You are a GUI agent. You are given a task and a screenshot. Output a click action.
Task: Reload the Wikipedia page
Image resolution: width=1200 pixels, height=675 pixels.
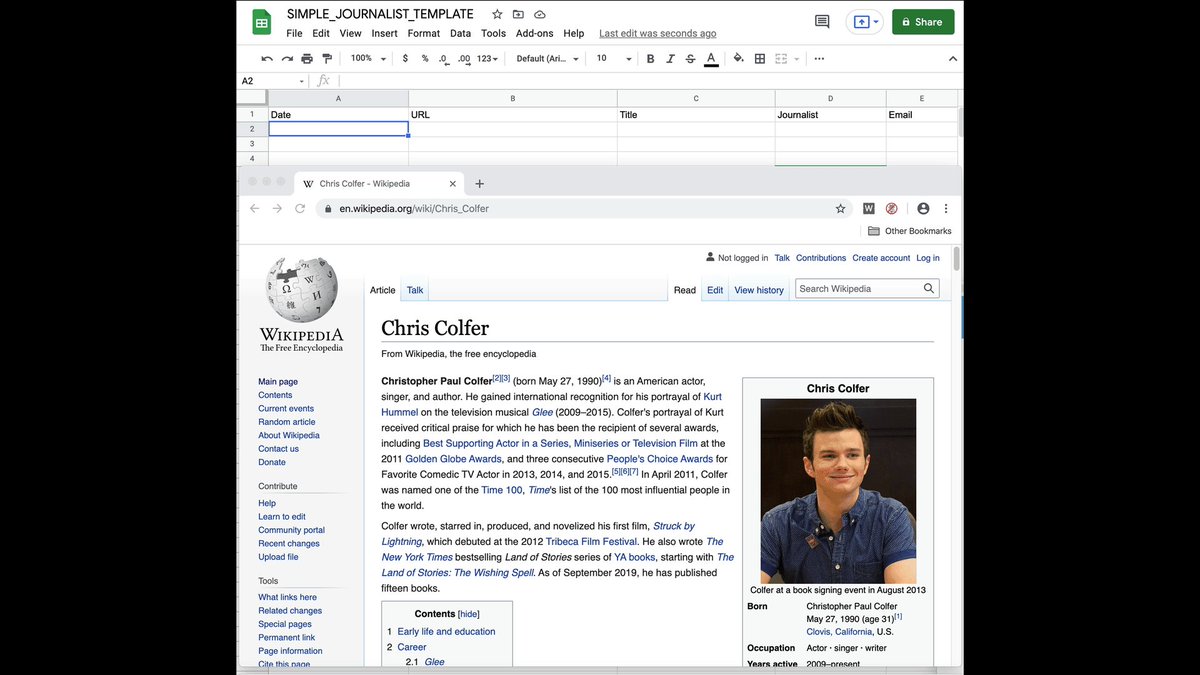click(300, 209)
